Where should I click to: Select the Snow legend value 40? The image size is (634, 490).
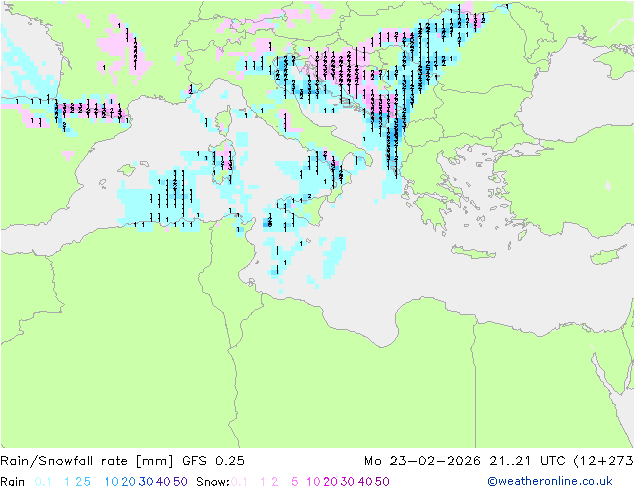[x=365, y=482]
